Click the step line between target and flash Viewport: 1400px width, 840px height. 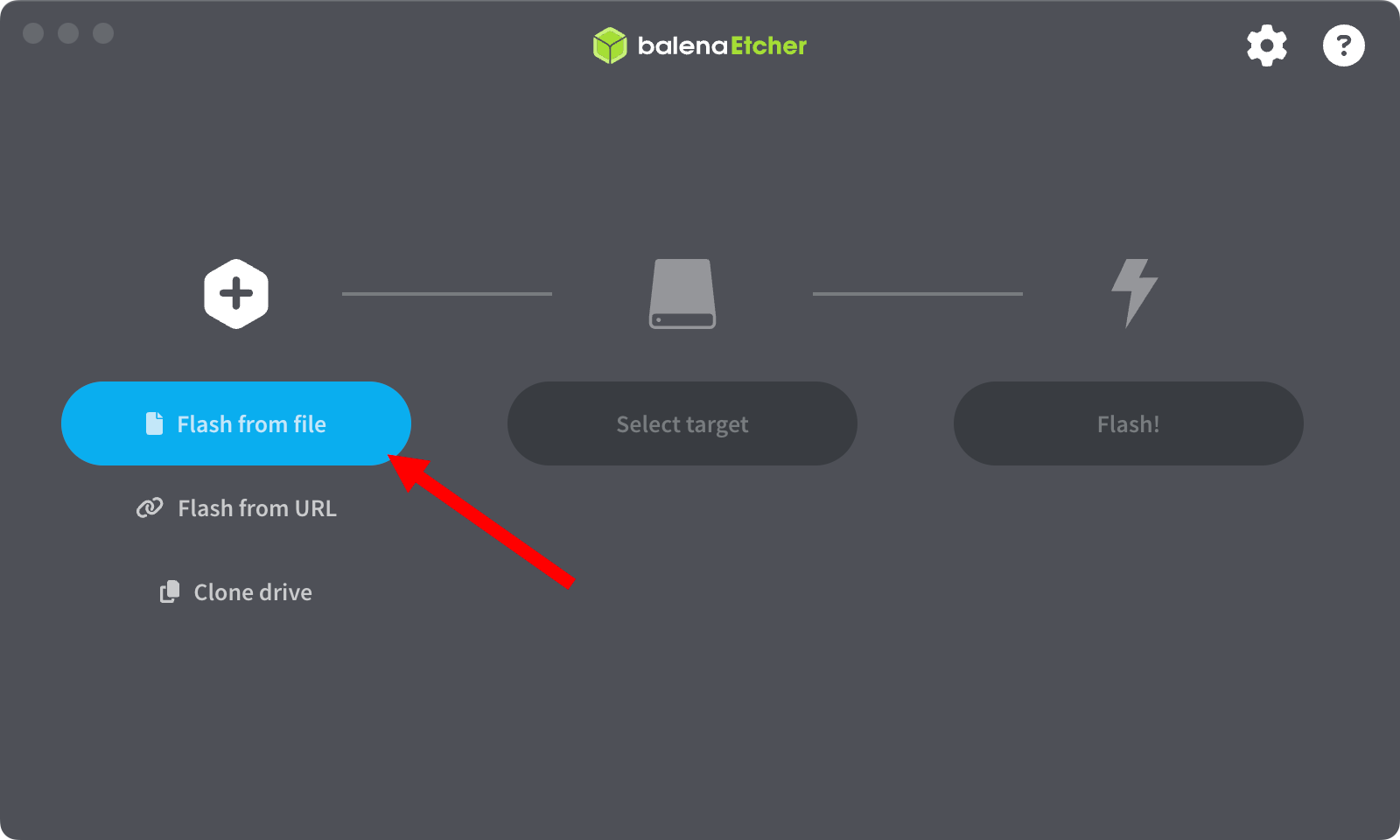click(x=918, y=294)
